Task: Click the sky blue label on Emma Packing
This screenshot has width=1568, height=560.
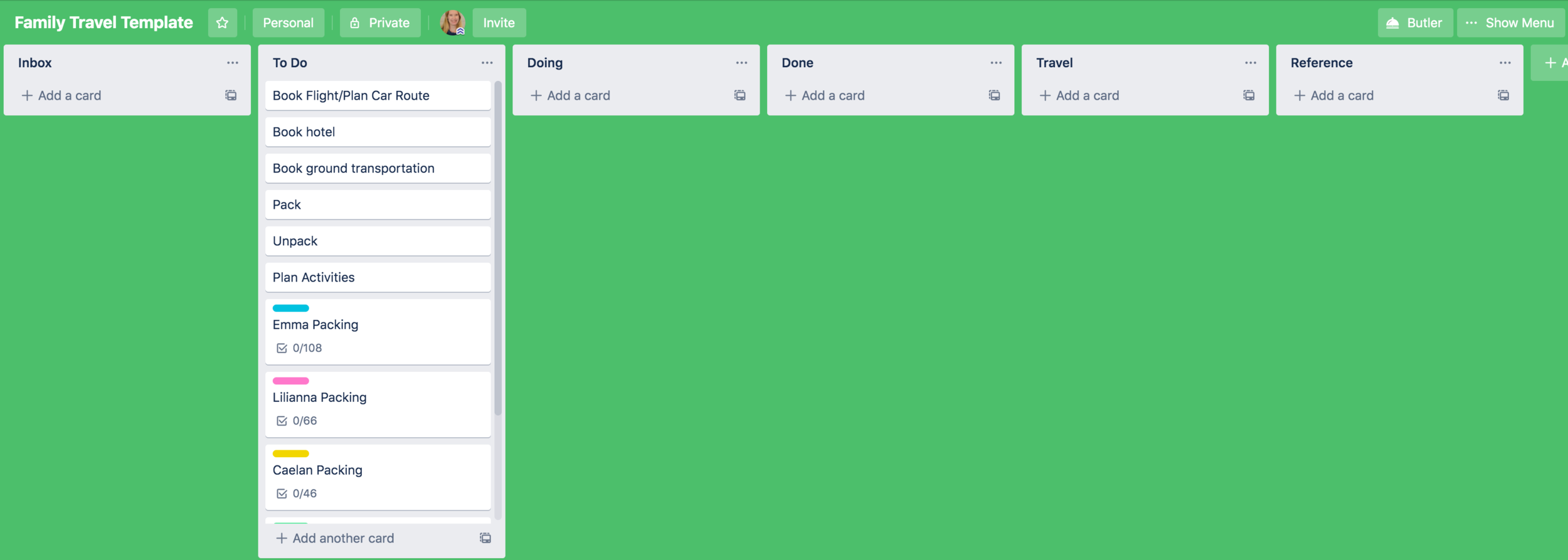Action: point(291,308)
